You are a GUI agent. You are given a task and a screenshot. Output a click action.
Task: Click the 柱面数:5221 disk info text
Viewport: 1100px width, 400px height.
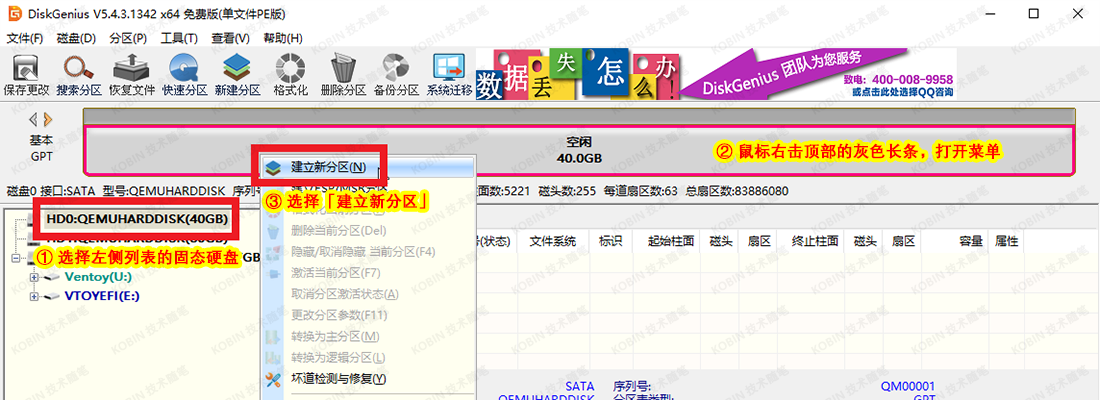tap(503, 191)
